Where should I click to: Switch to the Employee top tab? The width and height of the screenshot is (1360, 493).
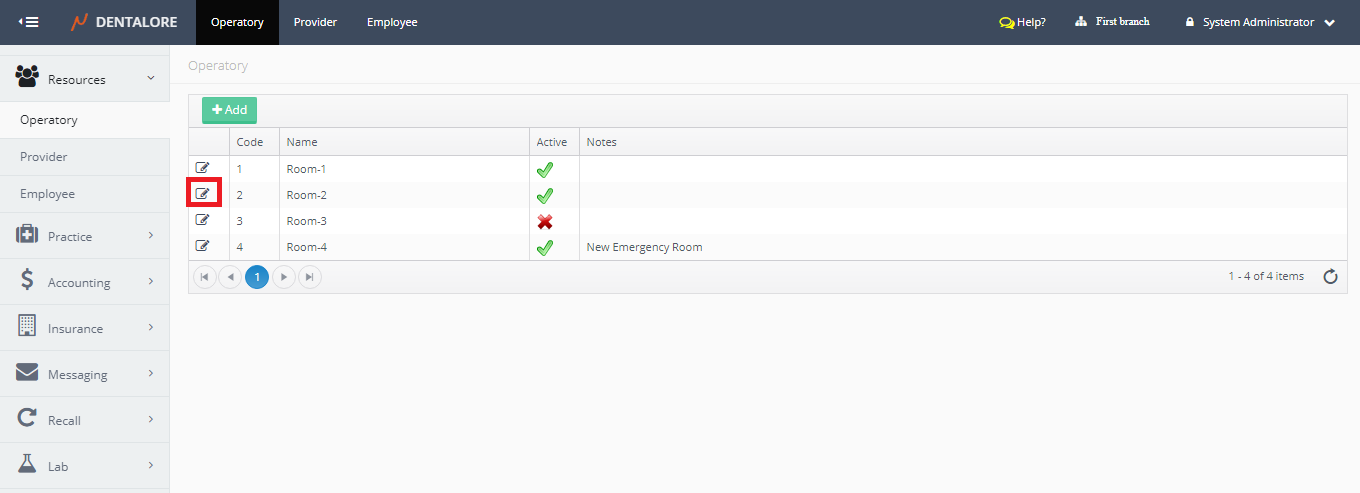(392, 22)
